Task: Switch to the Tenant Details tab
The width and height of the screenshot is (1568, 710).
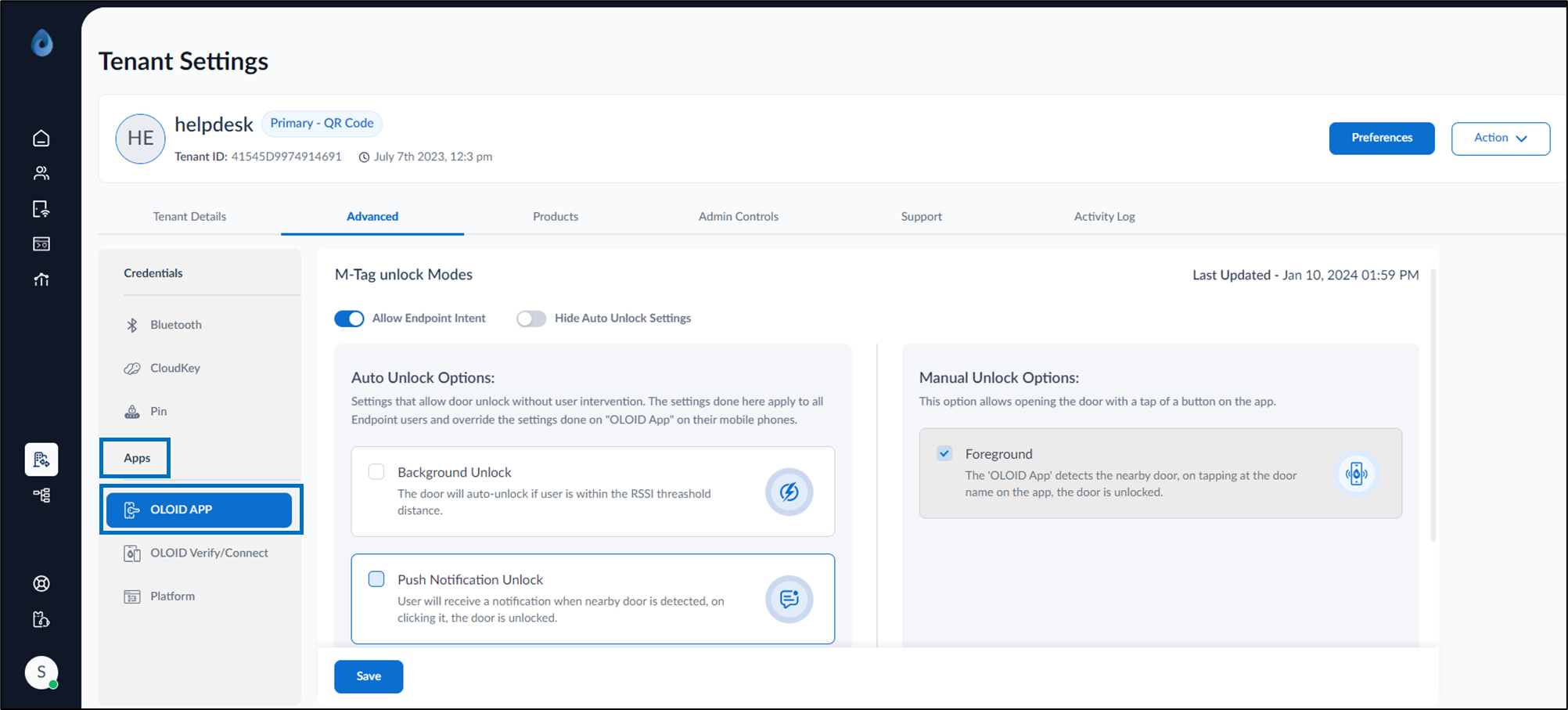Action: click(x=189, y=217)
